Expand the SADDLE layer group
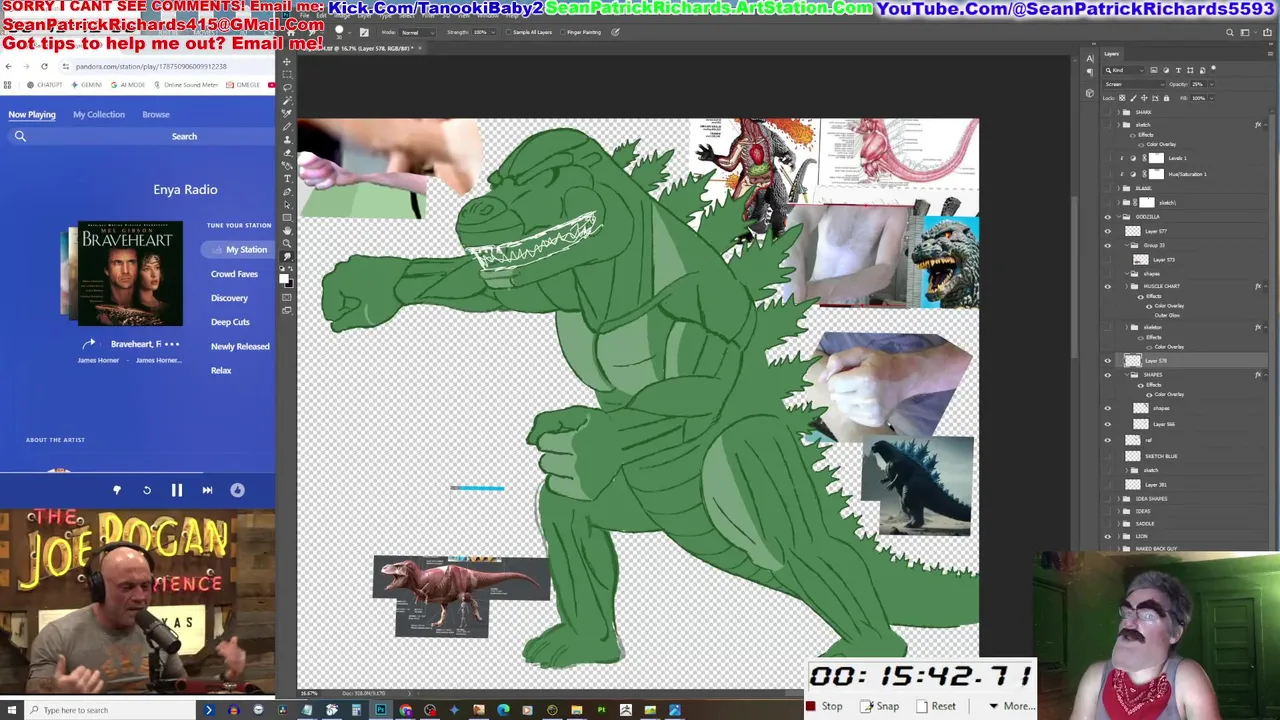 point(1118,524)
